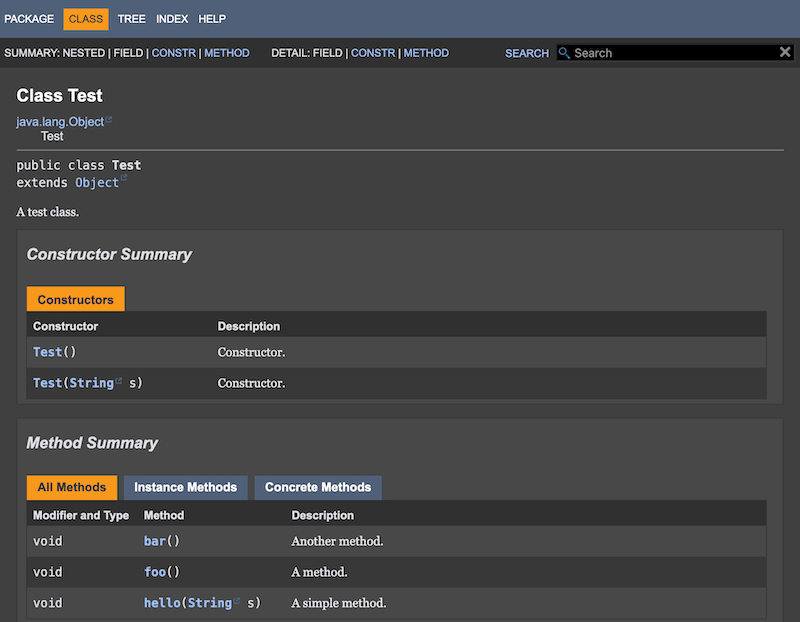Click the 'Class Test' heading
The image size is (800, 622).
pos(59,95)
